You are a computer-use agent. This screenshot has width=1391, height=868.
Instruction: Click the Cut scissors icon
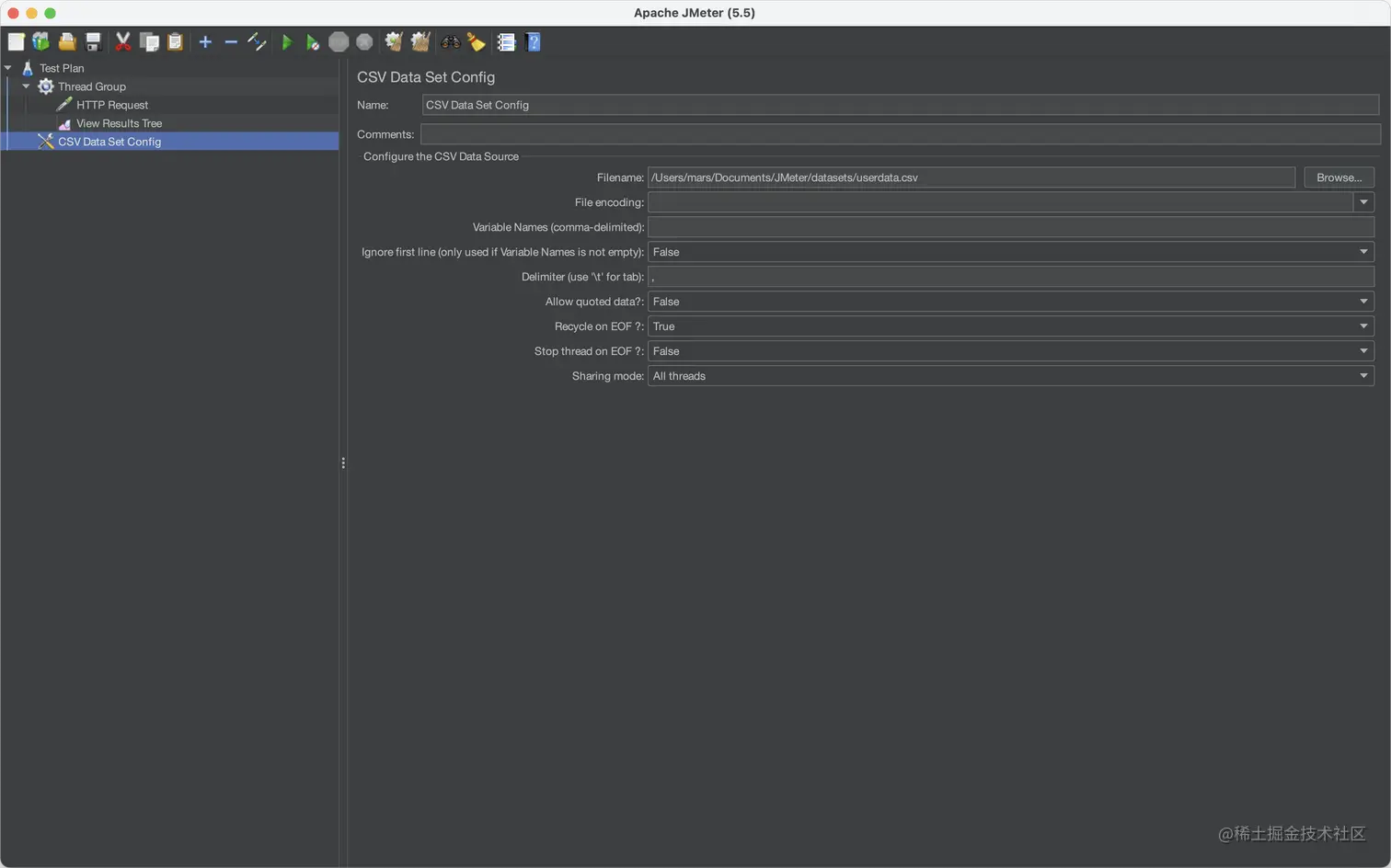(x=123, y=41)
